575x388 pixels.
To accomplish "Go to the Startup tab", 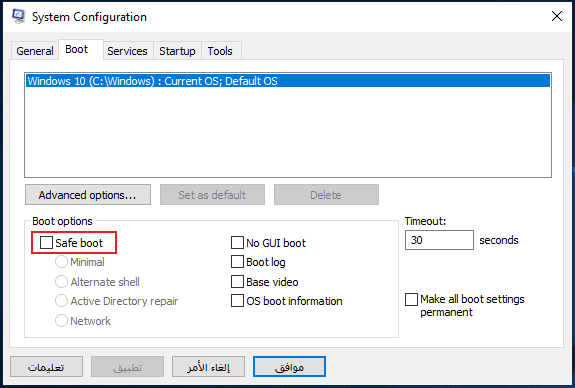I will point(177,51).
